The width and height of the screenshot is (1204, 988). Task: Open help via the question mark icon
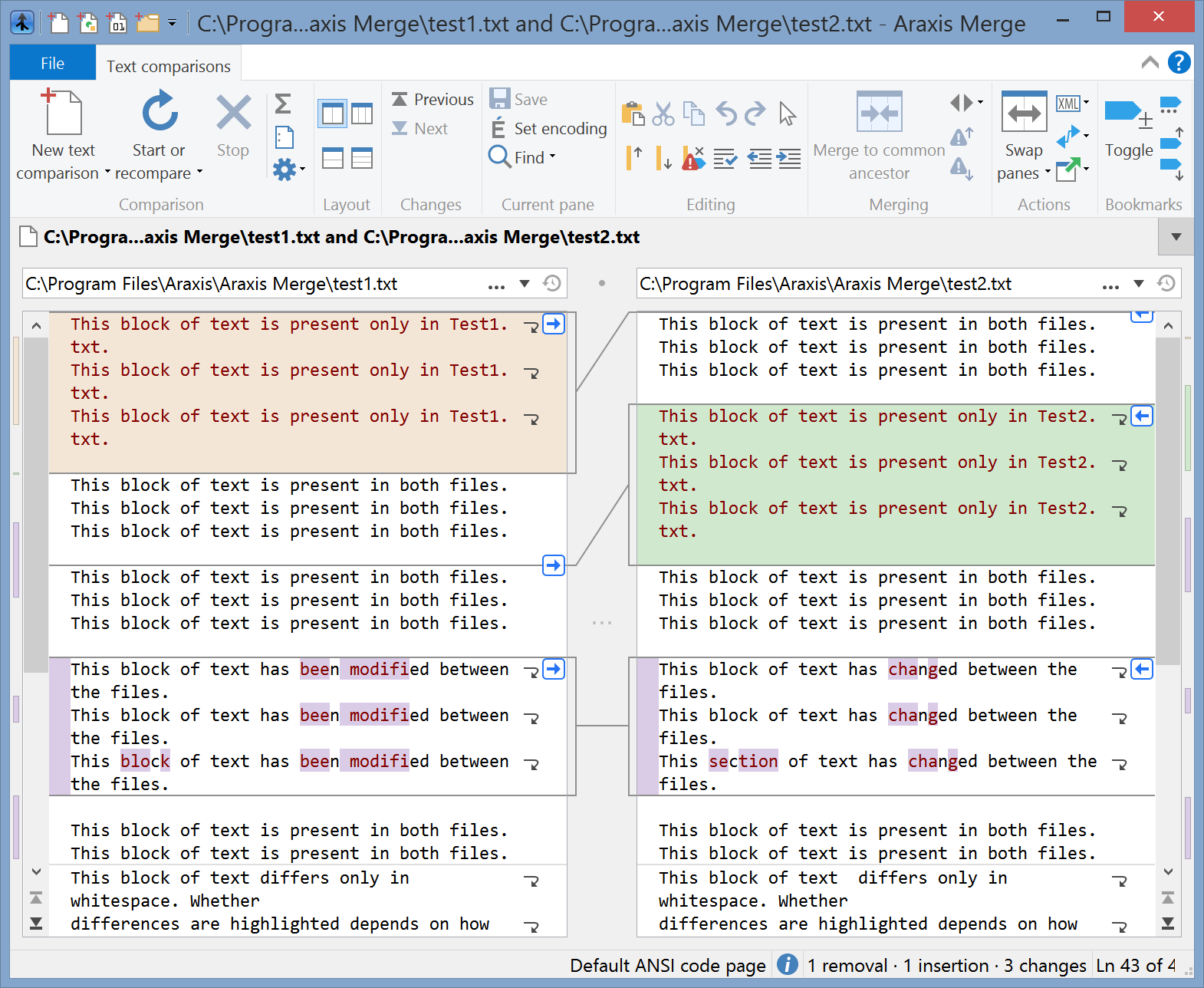click(x=1179, y=62)
